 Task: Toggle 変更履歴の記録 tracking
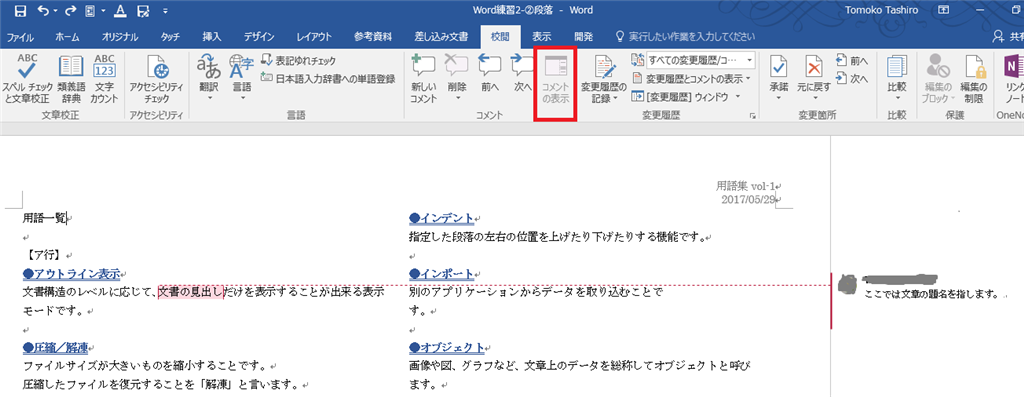click(x=603, y=78)
